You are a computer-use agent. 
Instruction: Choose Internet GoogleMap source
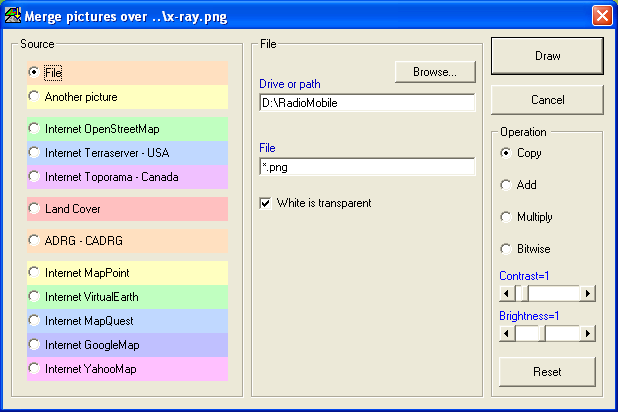(34, 345)
